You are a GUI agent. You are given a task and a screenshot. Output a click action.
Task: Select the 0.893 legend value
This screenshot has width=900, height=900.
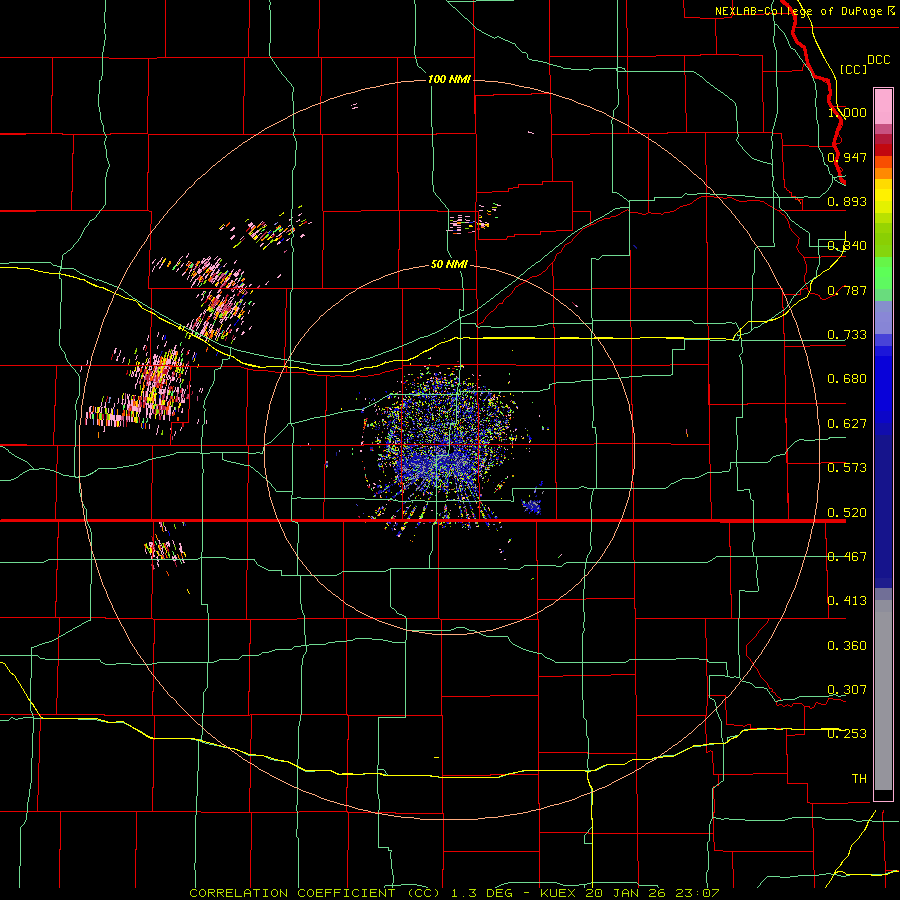(x=847, y=201)
